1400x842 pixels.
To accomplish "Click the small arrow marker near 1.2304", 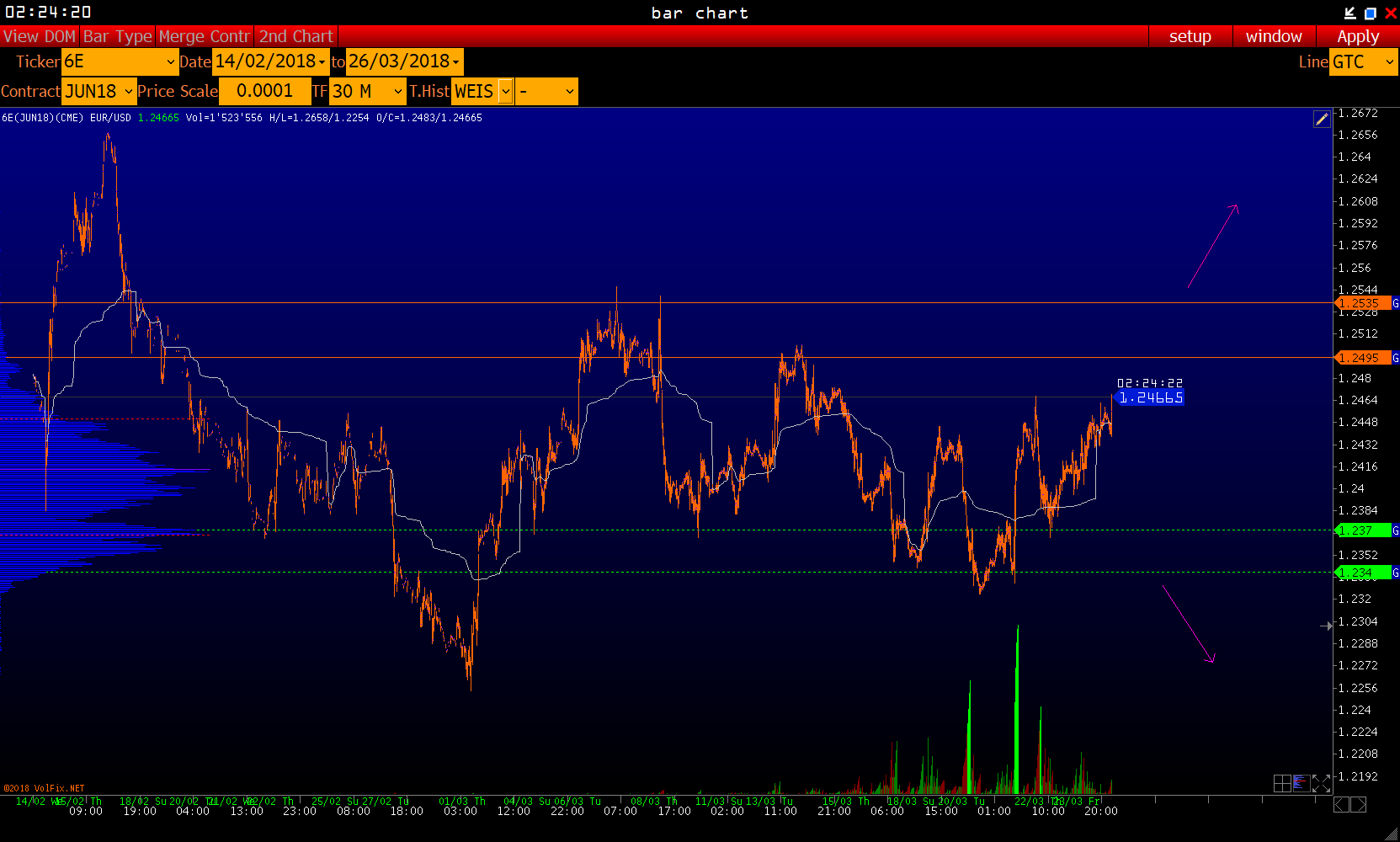I will (x=1326, y=626).
